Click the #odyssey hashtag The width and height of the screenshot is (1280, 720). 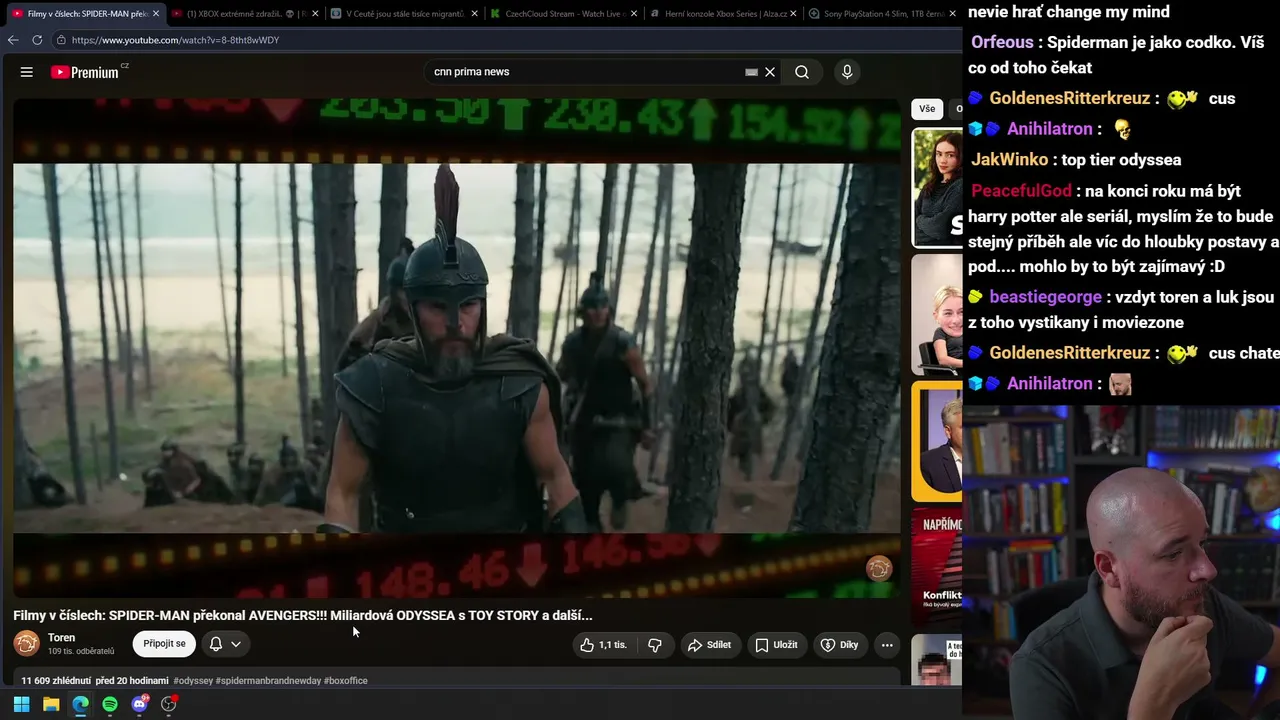point(193,681)
